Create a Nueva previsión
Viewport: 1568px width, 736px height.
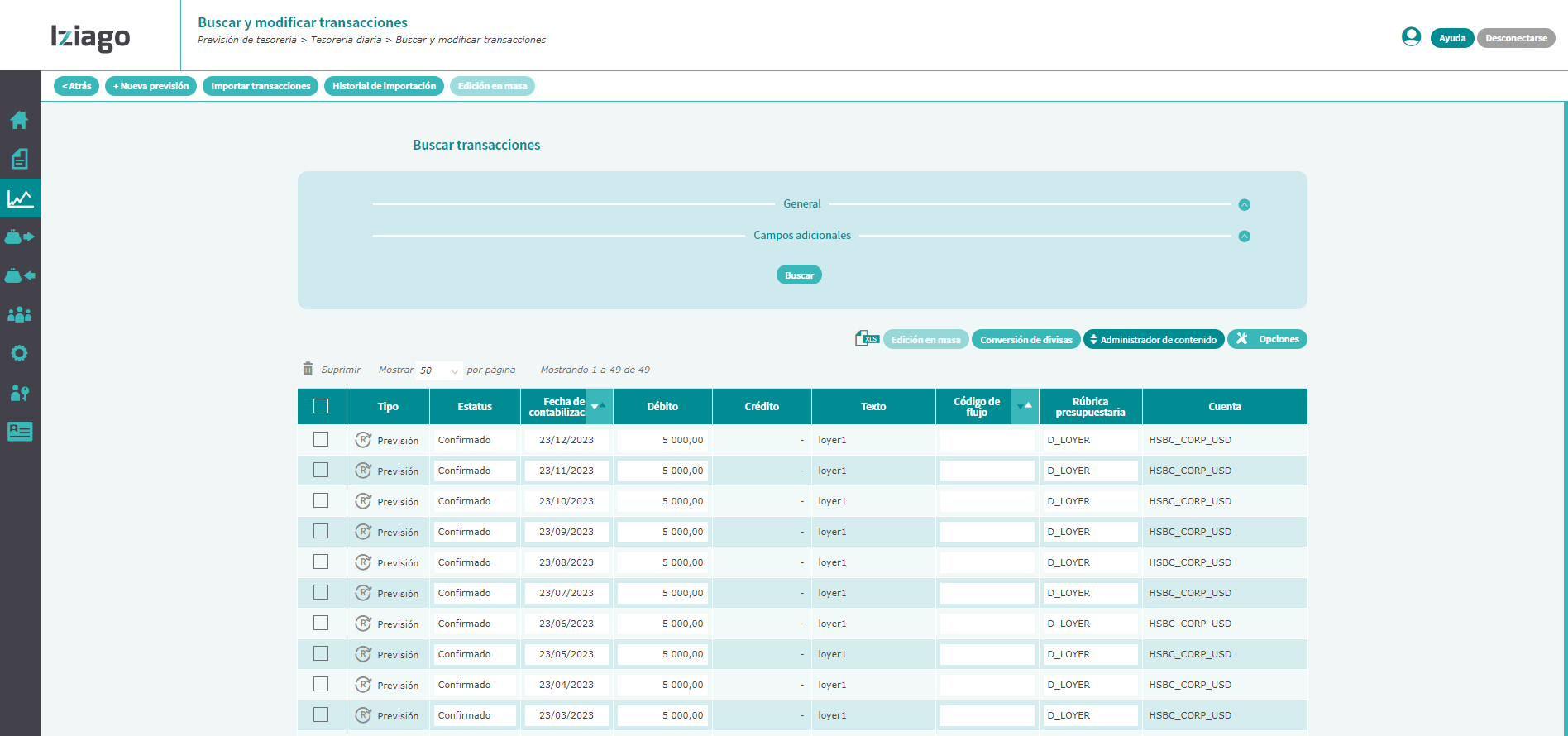coord(151,86)
